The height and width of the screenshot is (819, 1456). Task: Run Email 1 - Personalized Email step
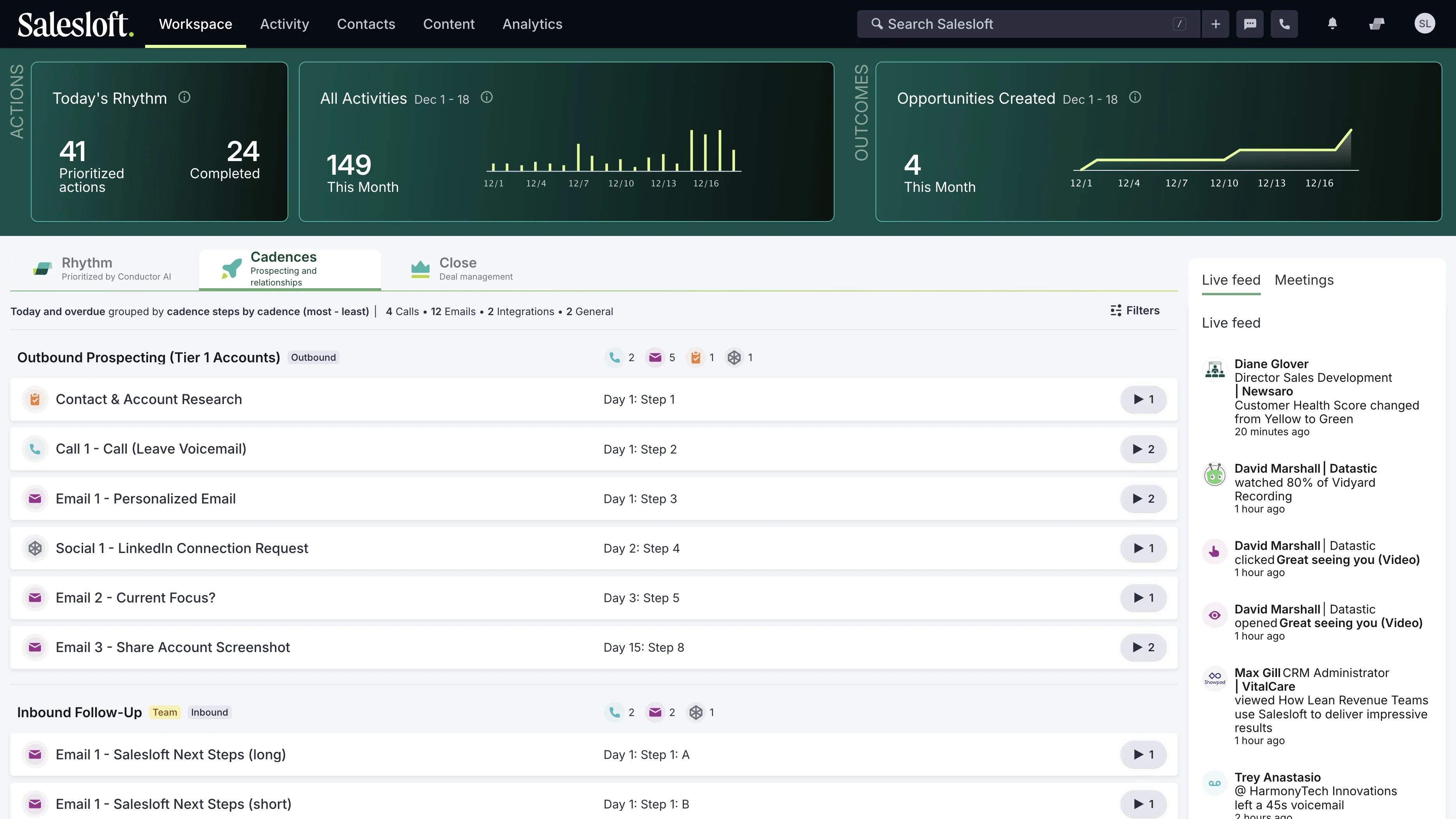[1143, 499]
